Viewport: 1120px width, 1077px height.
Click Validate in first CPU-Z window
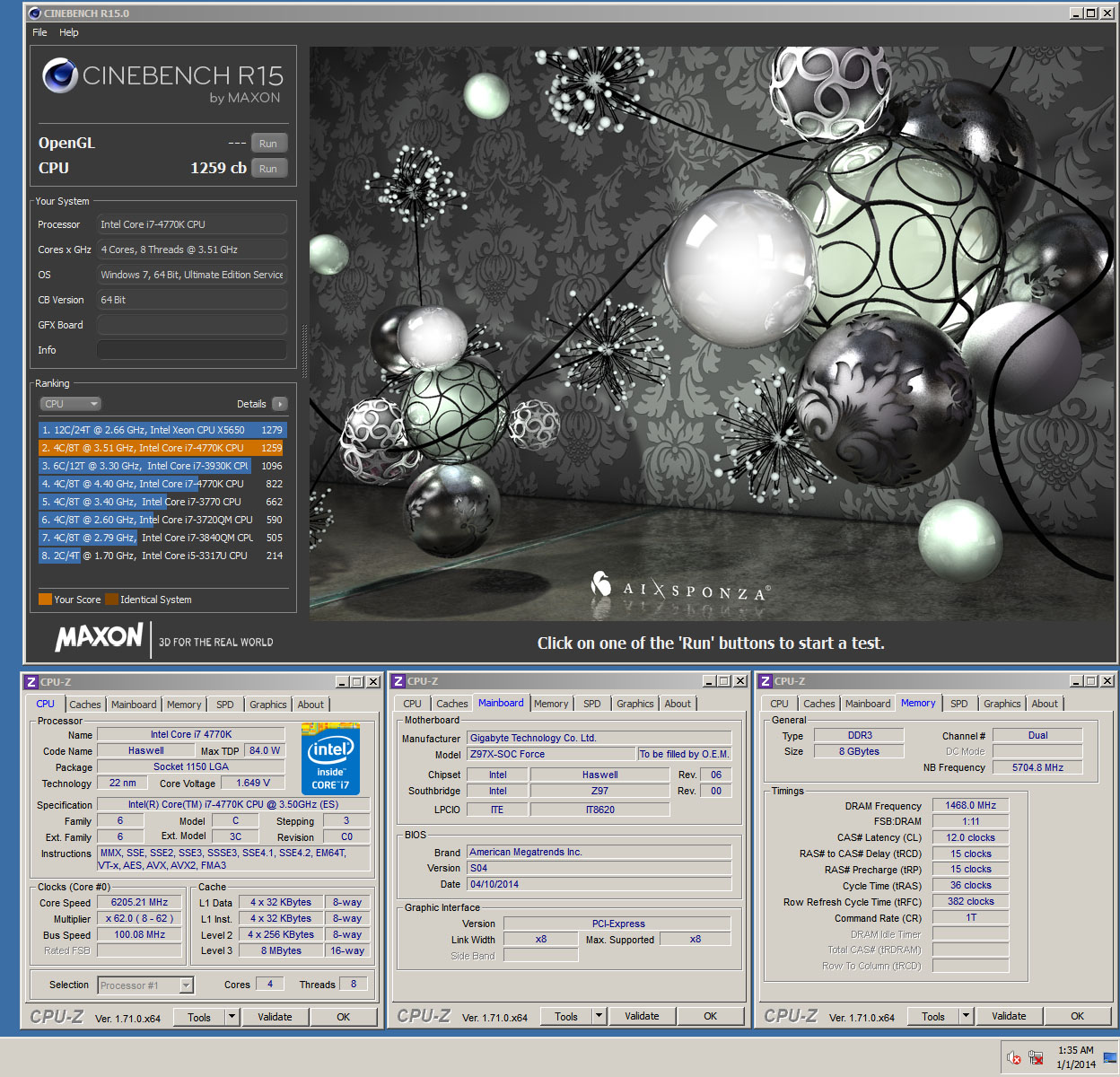click(x=275, y=1017)
